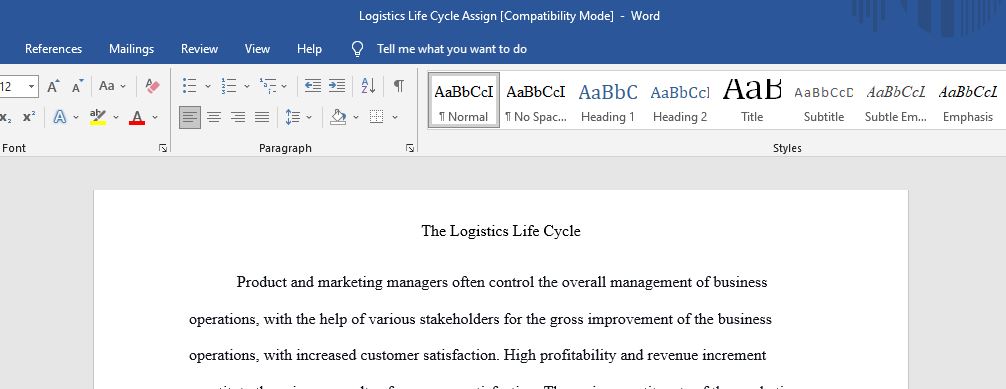The image size is (1006, 389).
Task: Open the Font Color dropdown arrow
Action: point(155,117)
